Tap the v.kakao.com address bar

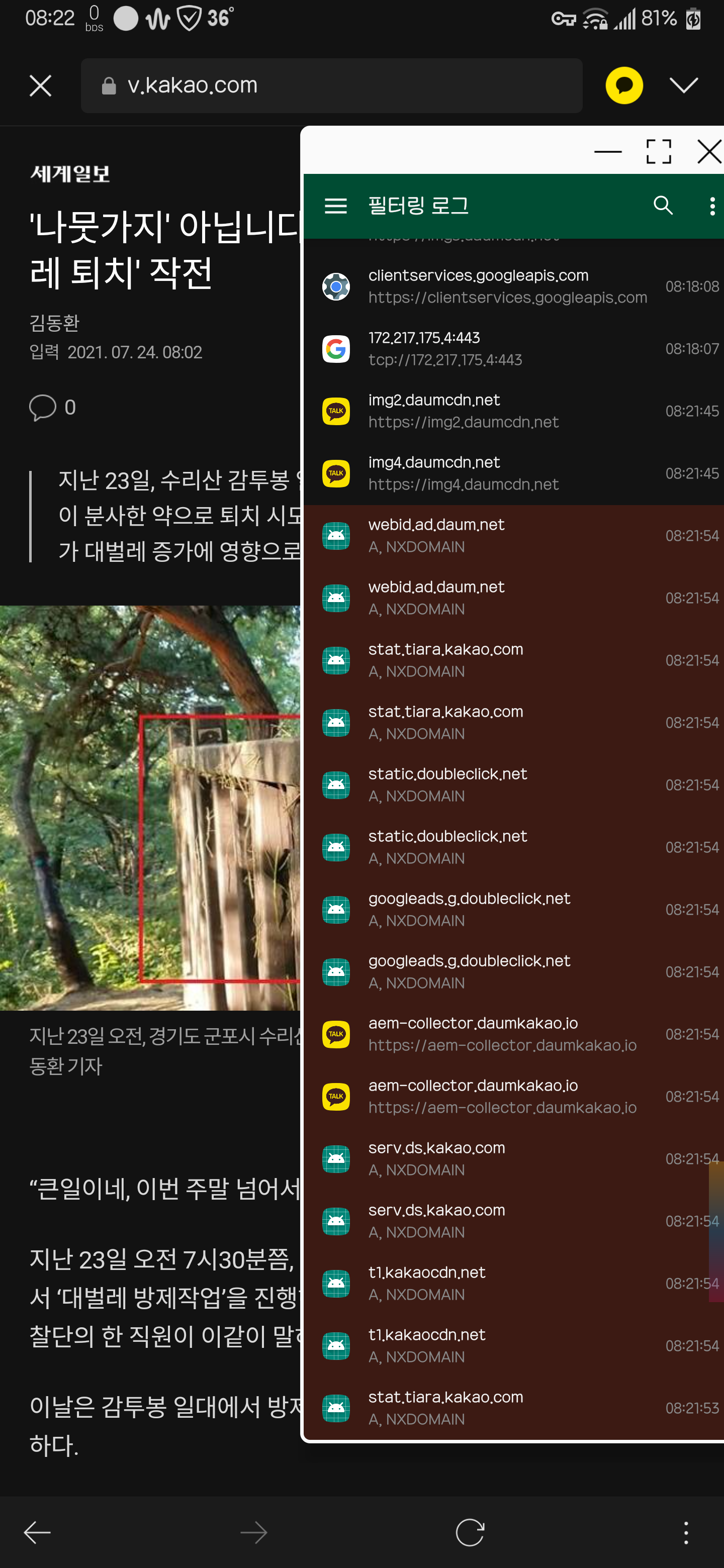[331, 85]
